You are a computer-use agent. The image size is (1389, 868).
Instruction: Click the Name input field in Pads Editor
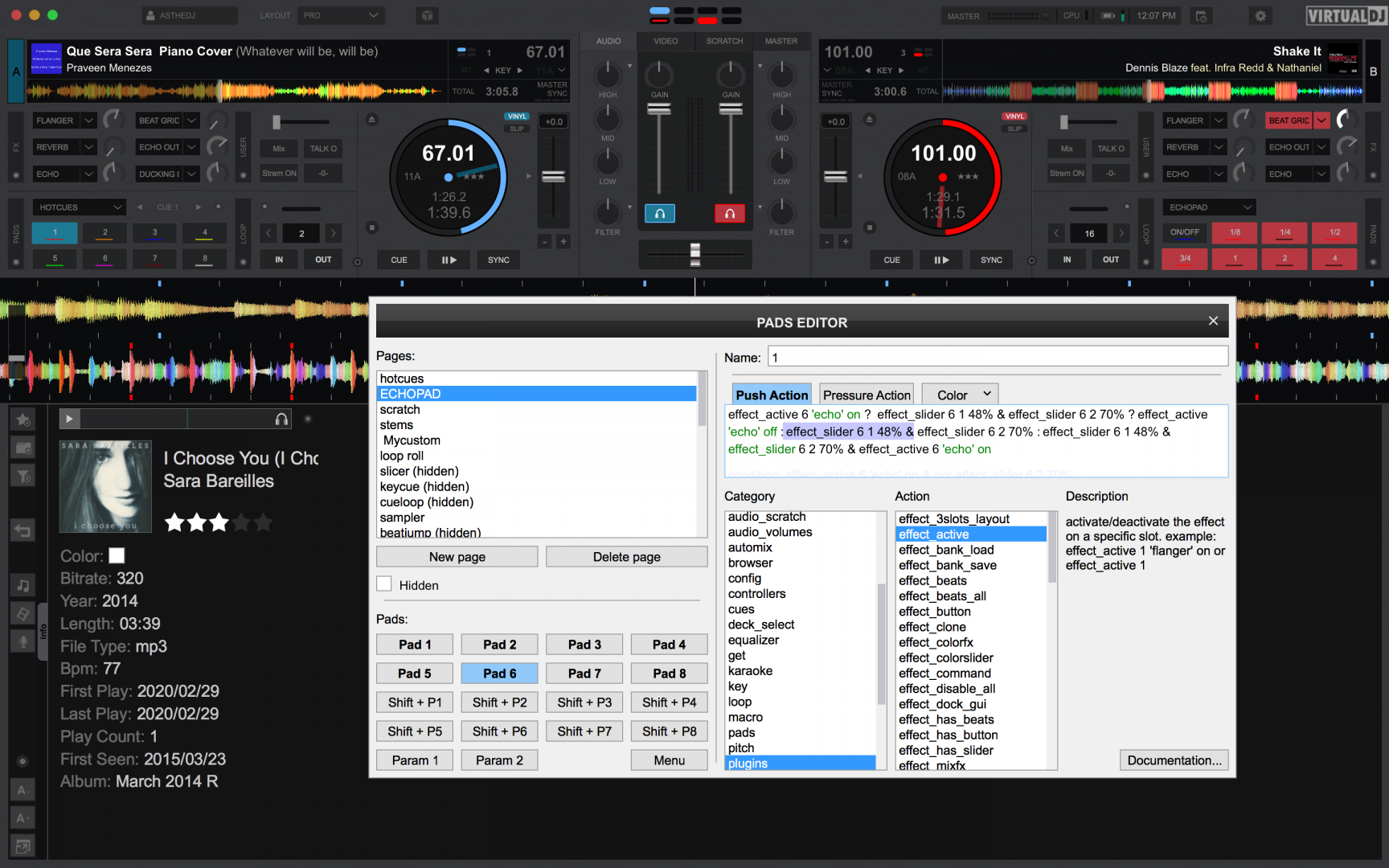998,357
